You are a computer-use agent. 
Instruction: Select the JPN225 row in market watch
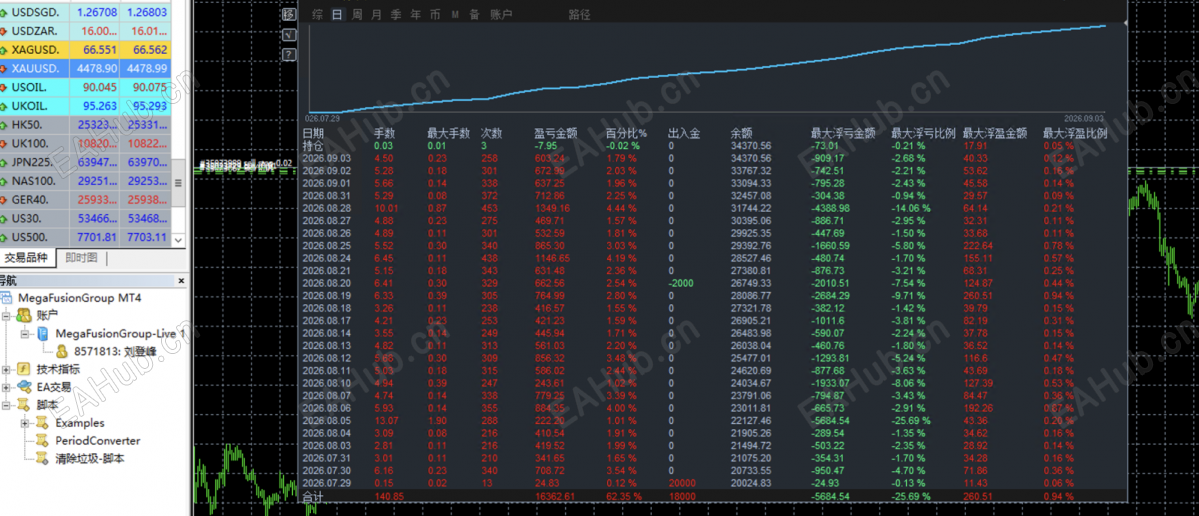click(x=86, y=162)
